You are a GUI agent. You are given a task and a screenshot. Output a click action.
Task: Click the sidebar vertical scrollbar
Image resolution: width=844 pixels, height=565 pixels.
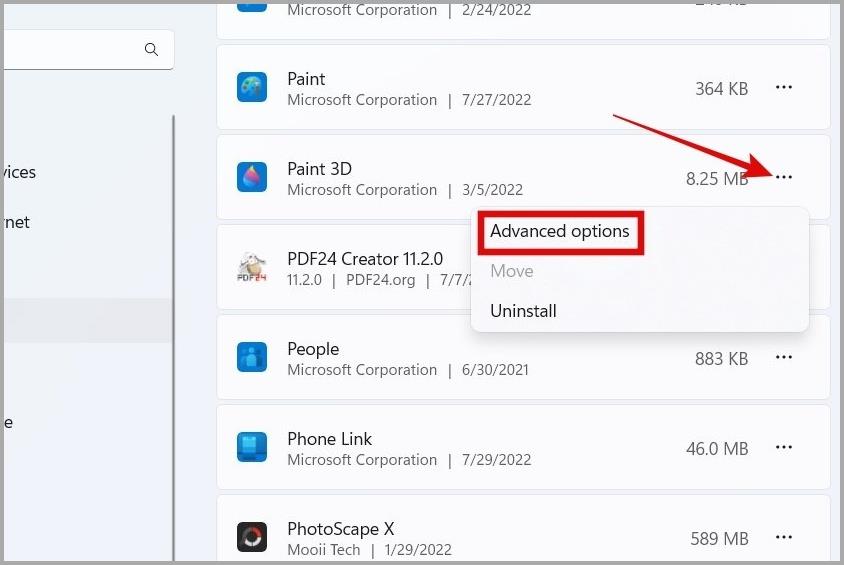[x=173, y=337]
